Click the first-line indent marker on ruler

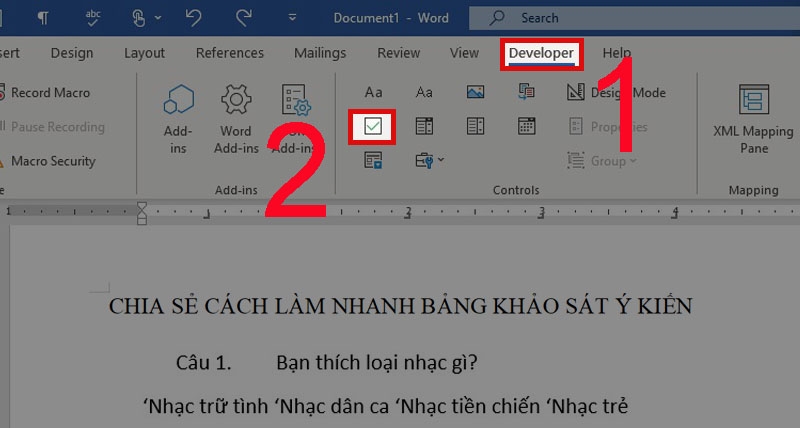(x=142, y=207)
